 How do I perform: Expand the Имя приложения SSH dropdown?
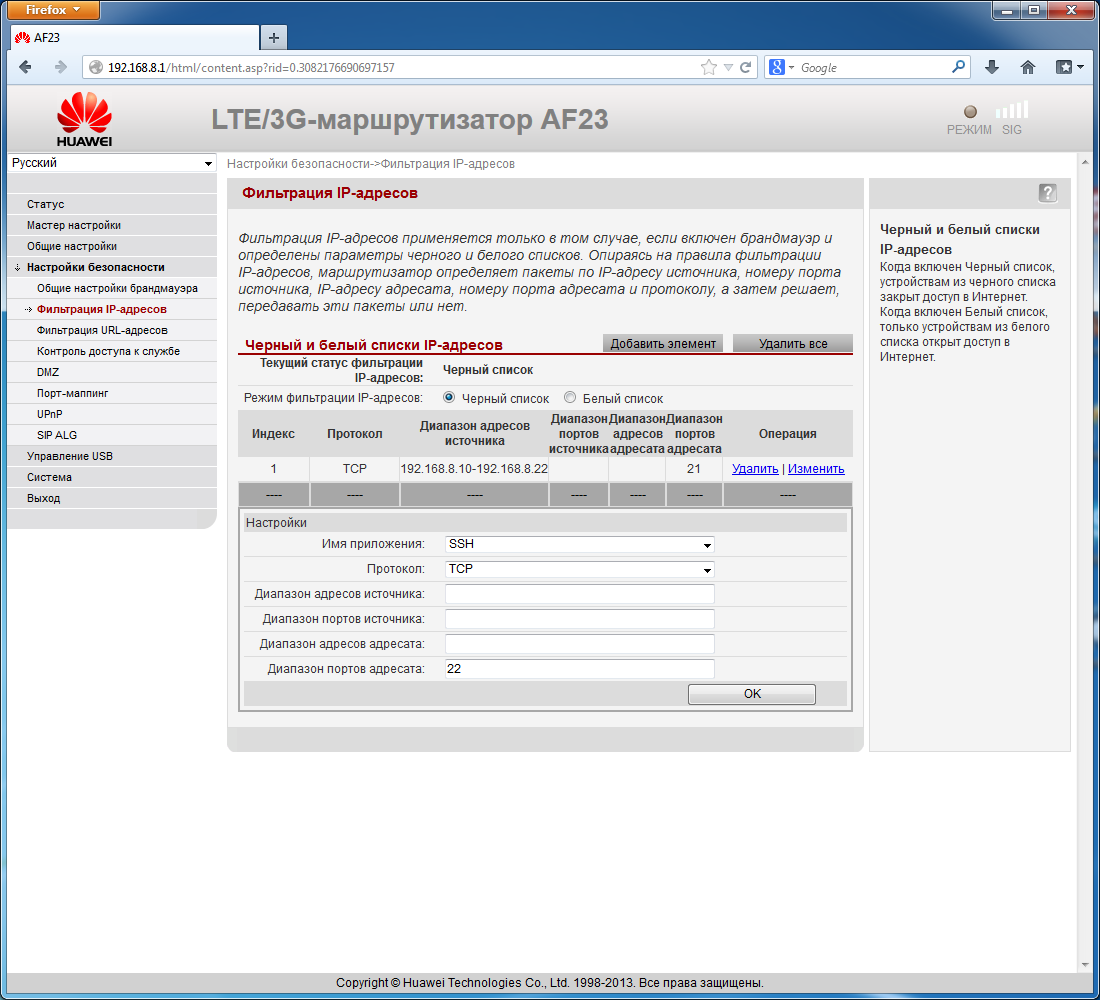coord(579,544)
